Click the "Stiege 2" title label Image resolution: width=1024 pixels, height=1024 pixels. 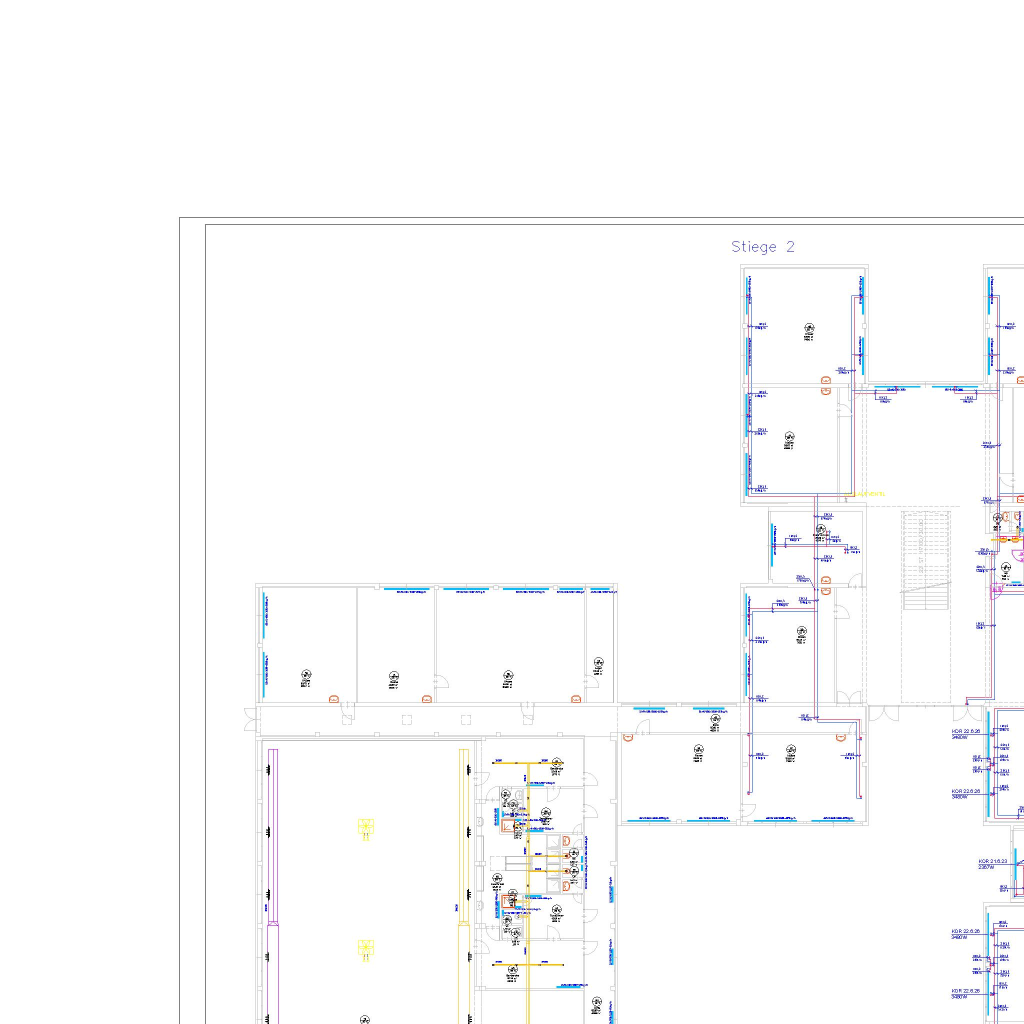click(762, 247)
